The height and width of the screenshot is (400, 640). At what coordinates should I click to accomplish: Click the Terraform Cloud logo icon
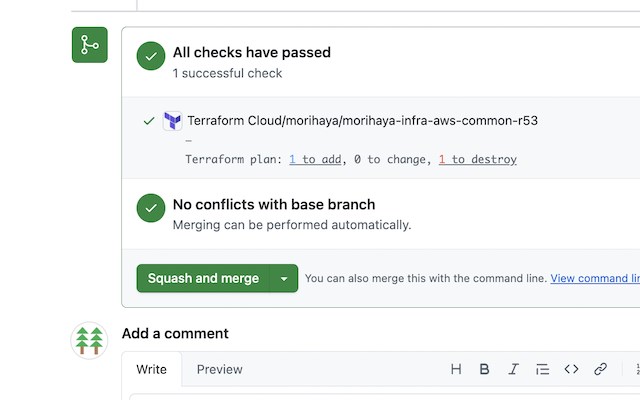tap(173, 121)
